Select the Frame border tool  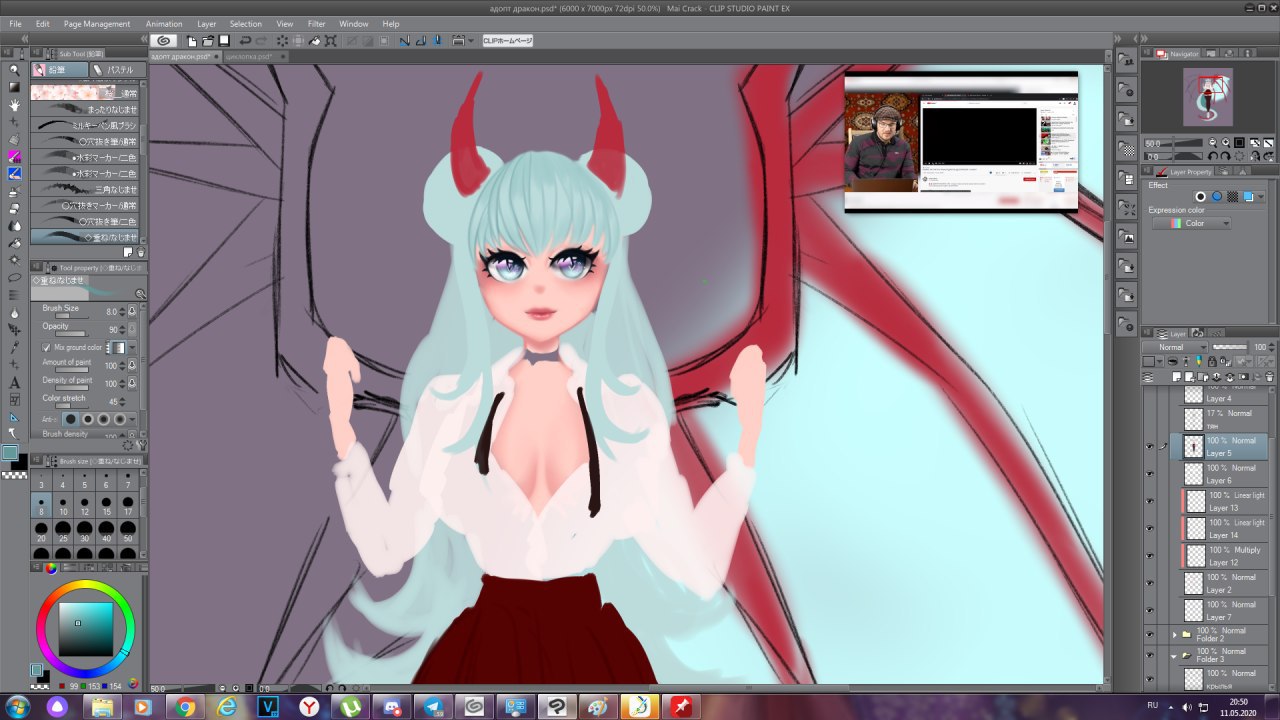pos(15,399)
